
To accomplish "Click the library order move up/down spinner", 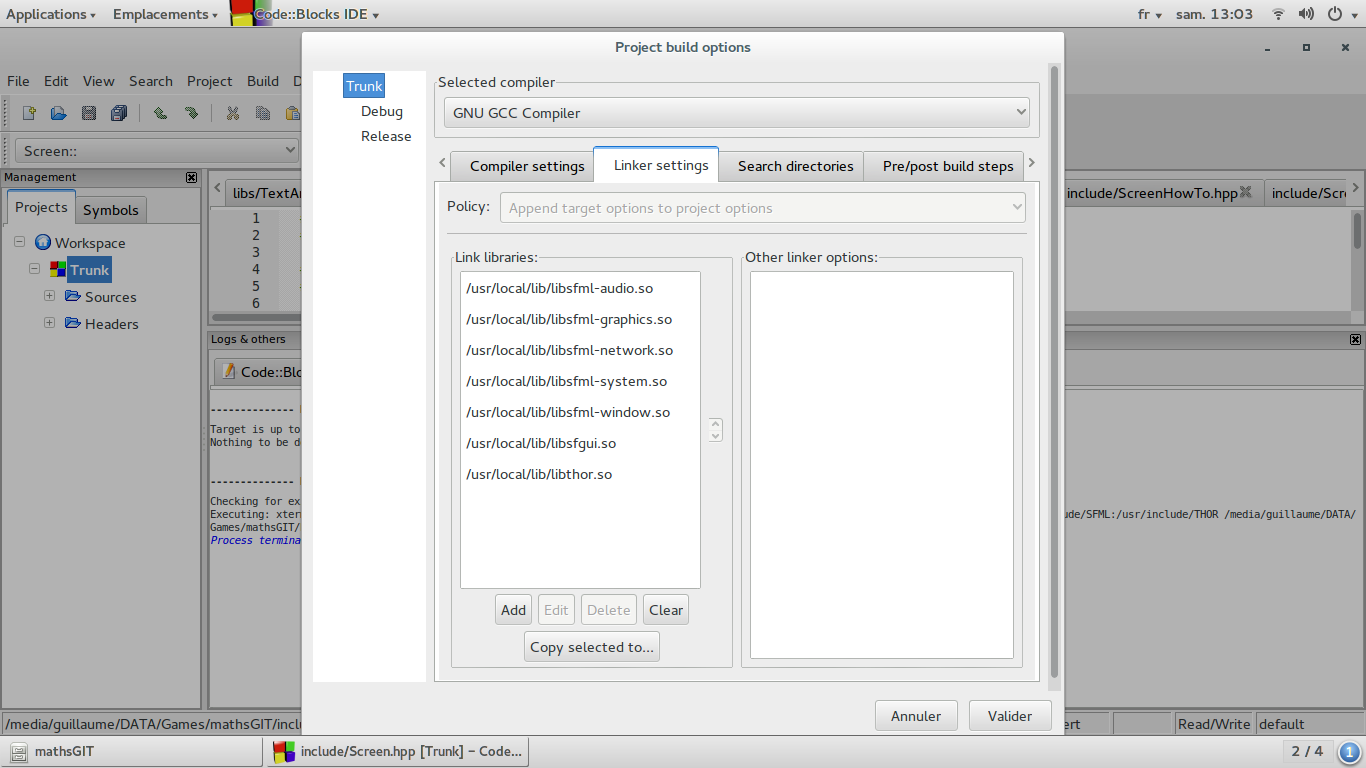I will 715,430.
